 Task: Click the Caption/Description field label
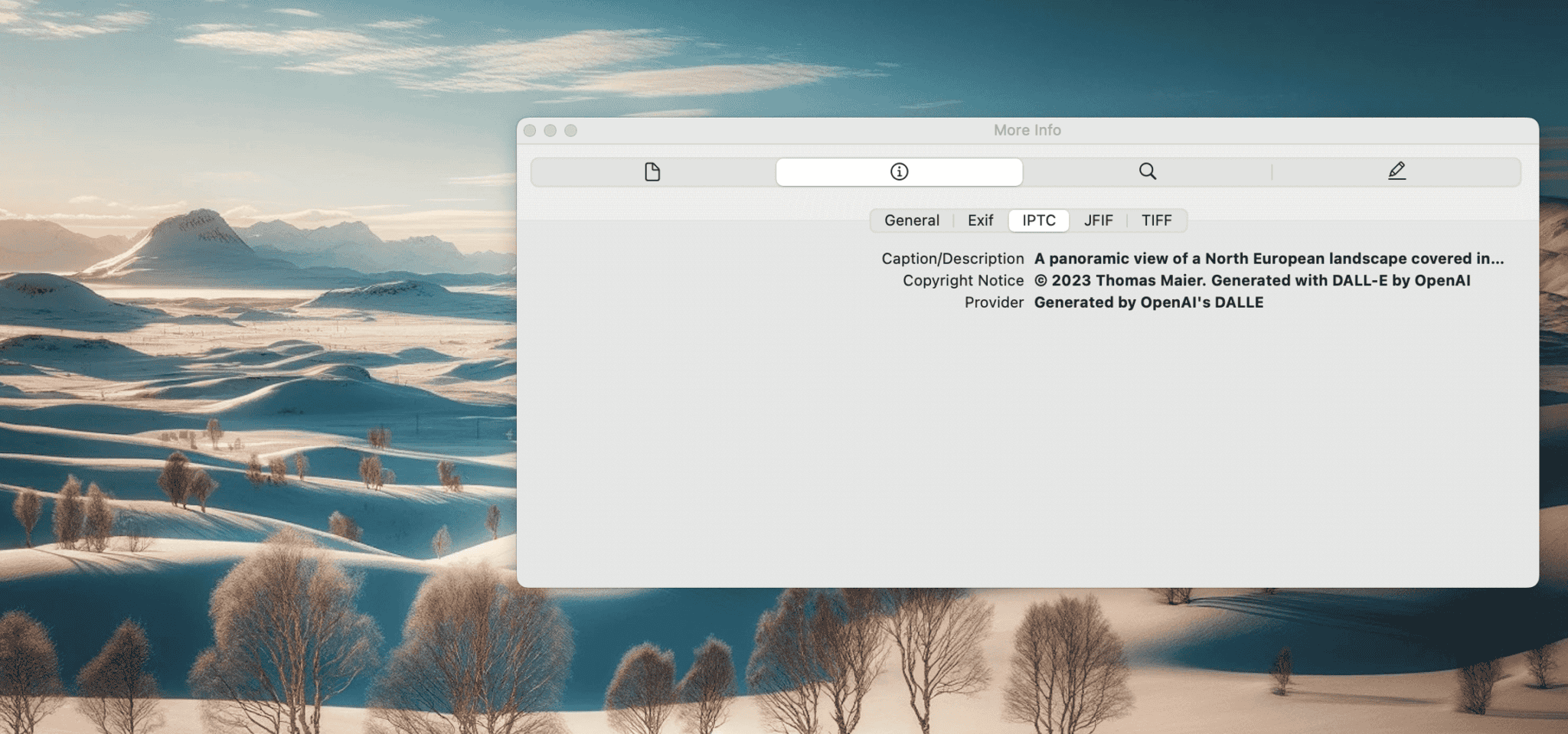952,258
